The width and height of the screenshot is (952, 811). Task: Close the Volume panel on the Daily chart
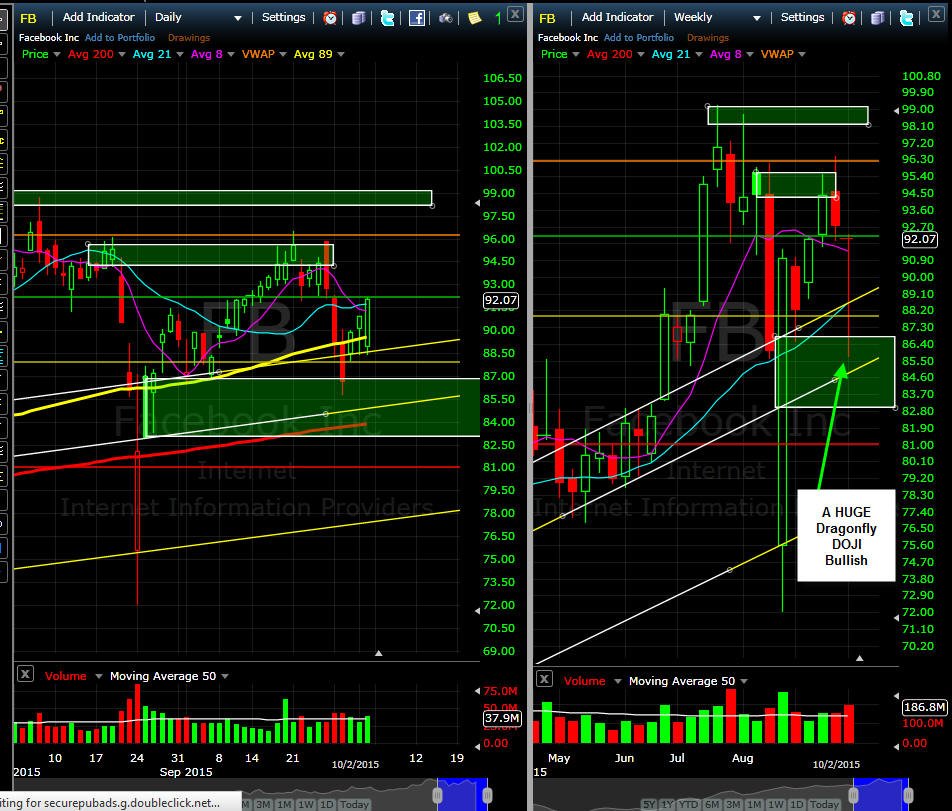[x=25, y=674]
